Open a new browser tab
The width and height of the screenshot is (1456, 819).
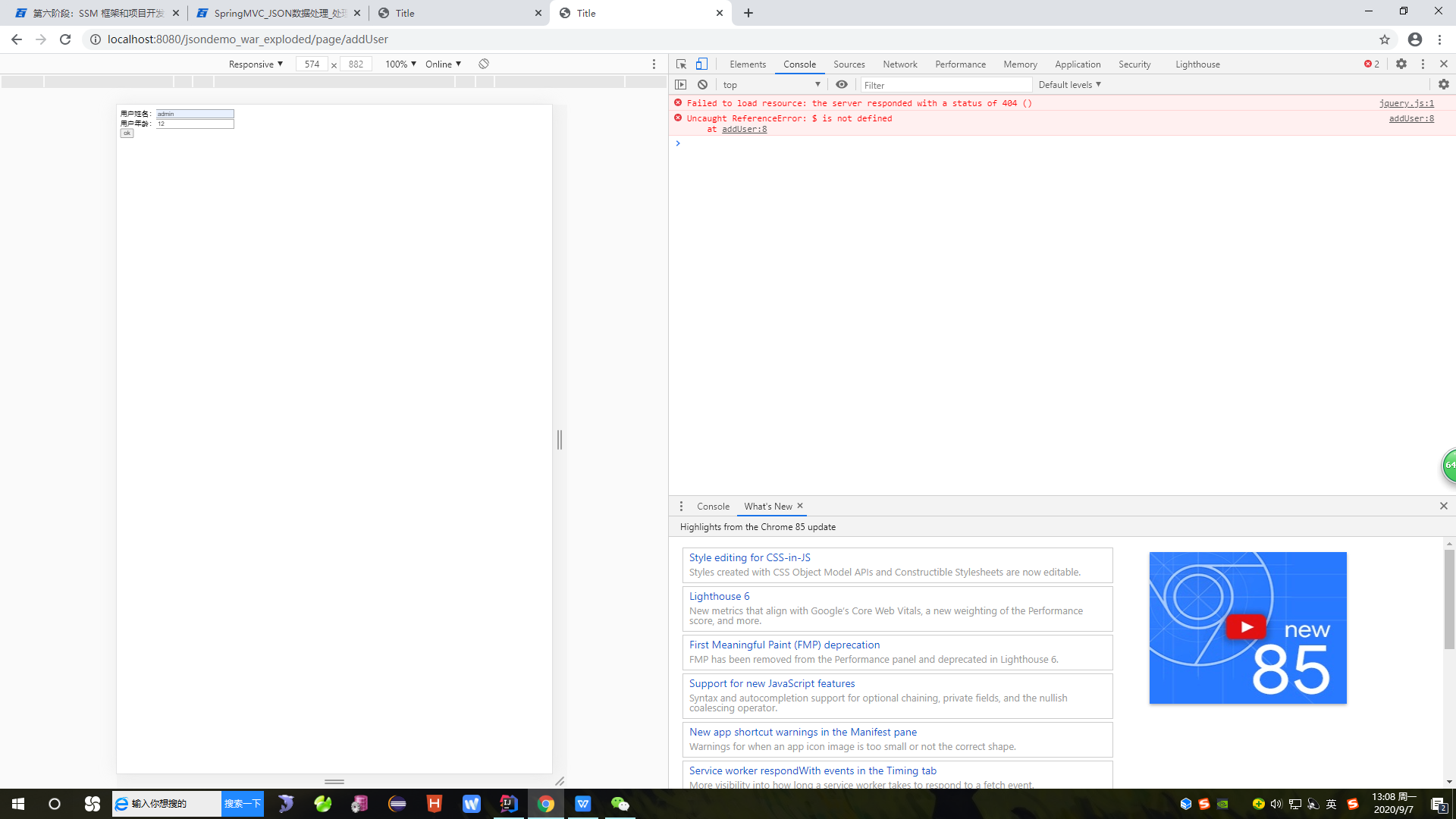click(x=748, y=13)
